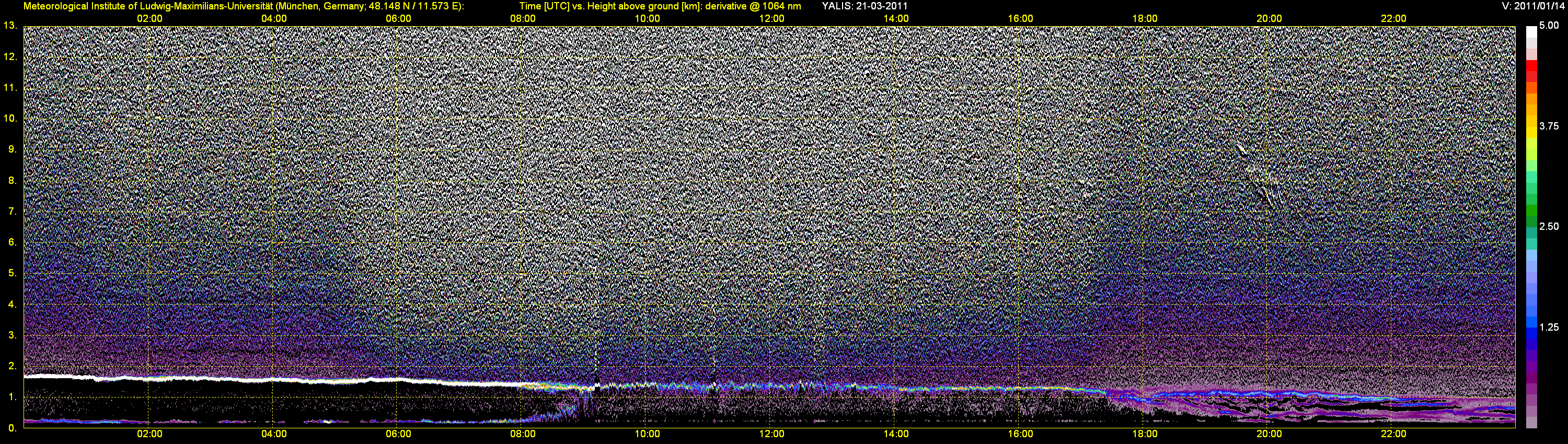Image resolution: width=1568 pixels, height=444 pixels.
Task: Select the 1.25 value on the color scale
Action: (x=1549, y=327)
